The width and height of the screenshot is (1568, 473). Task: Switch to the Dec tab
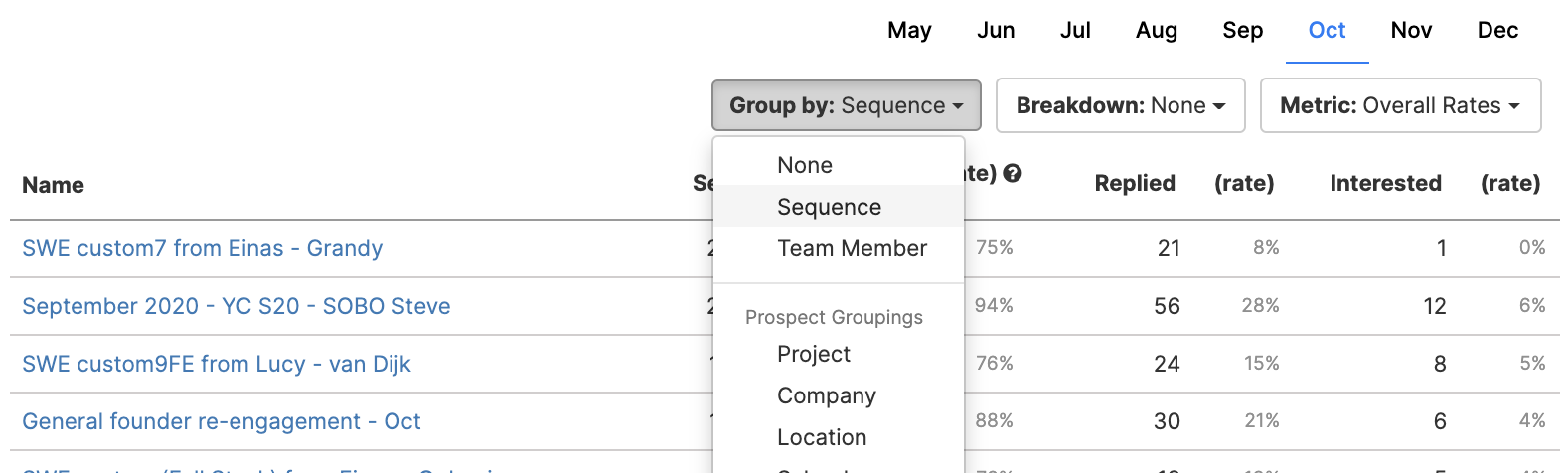[1497, 30]
